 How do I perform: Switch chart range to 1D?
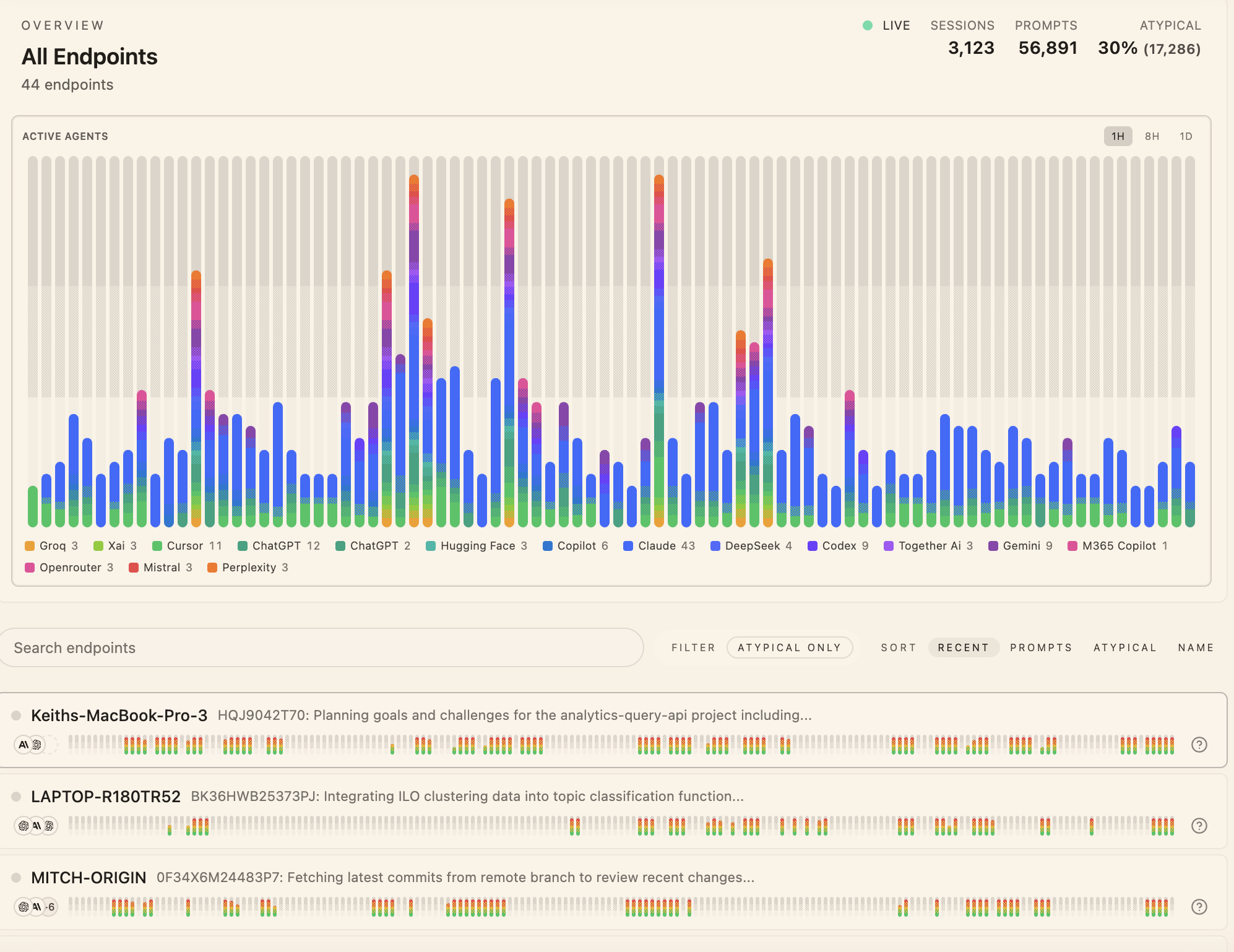pos(1185,136)
